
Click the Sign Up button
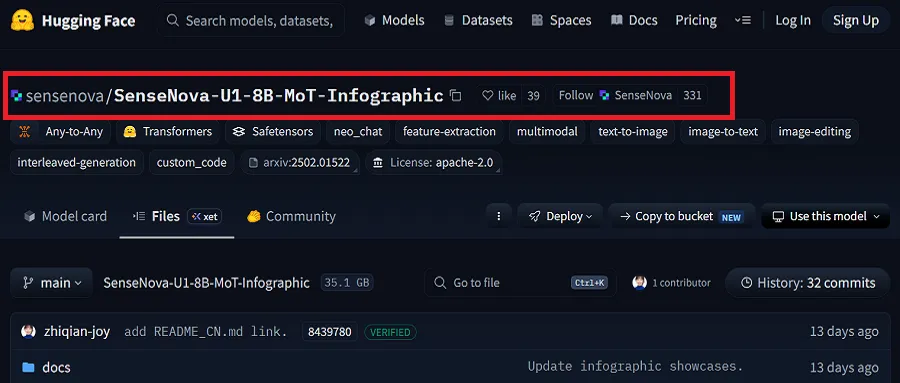click(856, 21)
